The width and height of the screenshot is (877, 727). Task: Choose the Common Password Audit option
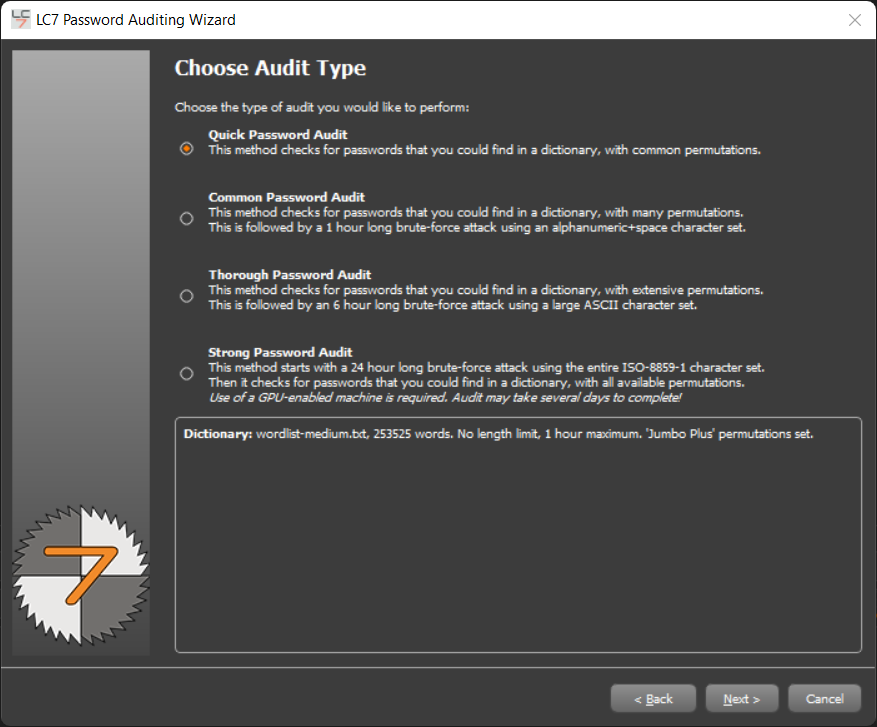click(x=187, y=218)
